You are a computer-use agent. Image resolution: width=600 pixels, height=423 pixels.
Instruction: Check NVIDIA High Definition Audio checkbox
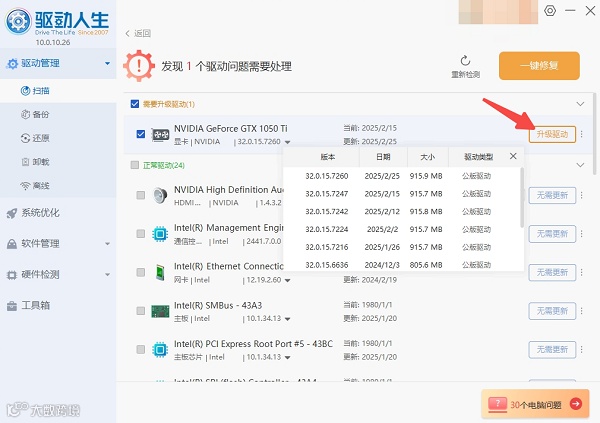pyautogui.click(x=141, y=195)
